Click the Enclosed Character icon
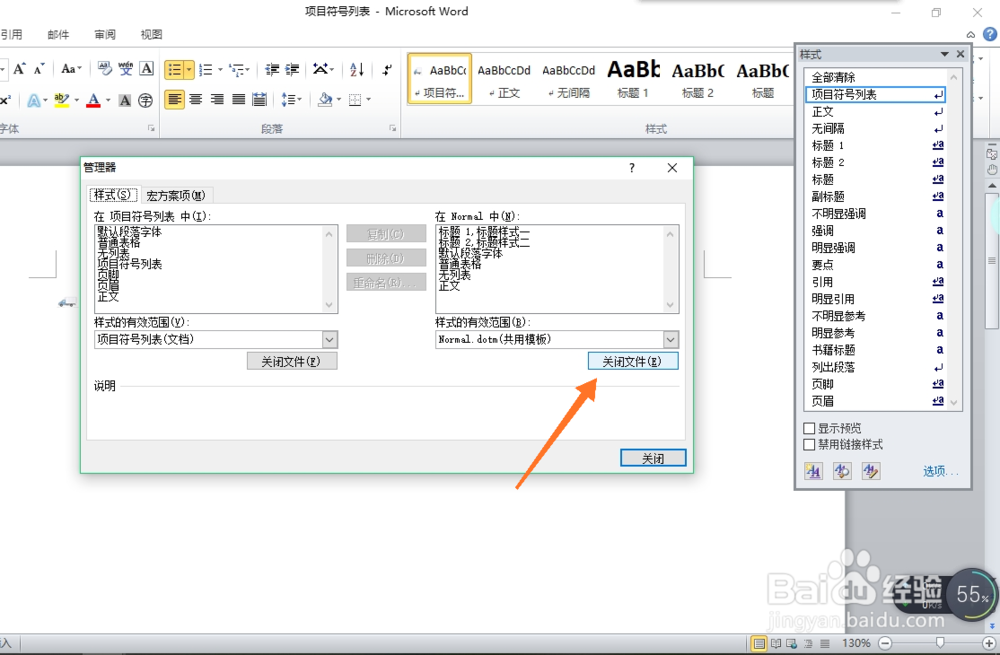 click(145, 100)
